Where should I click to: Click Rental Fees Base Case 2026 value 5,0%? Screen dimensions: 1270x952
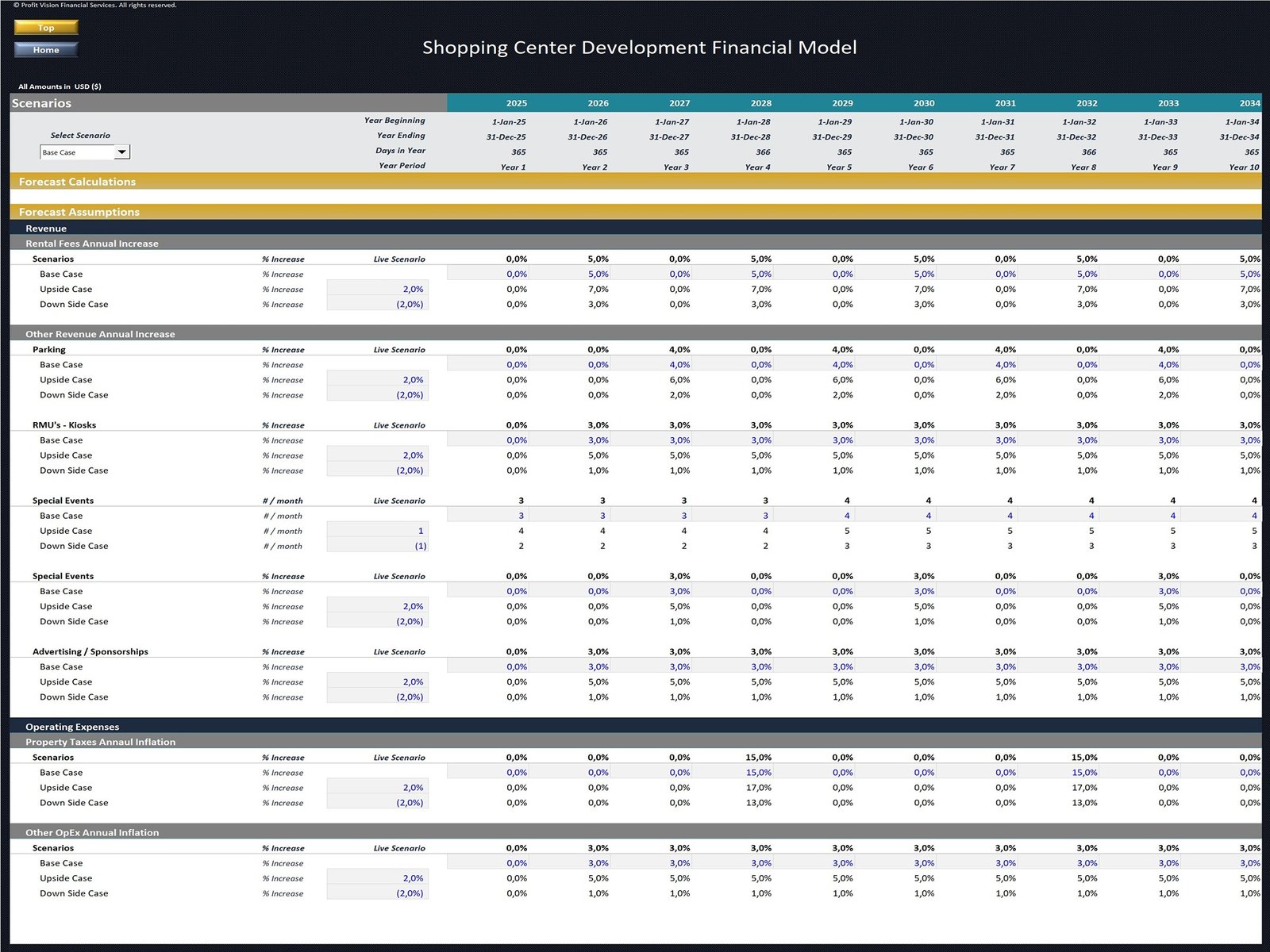pyautogui.click(x=598, y=274)
